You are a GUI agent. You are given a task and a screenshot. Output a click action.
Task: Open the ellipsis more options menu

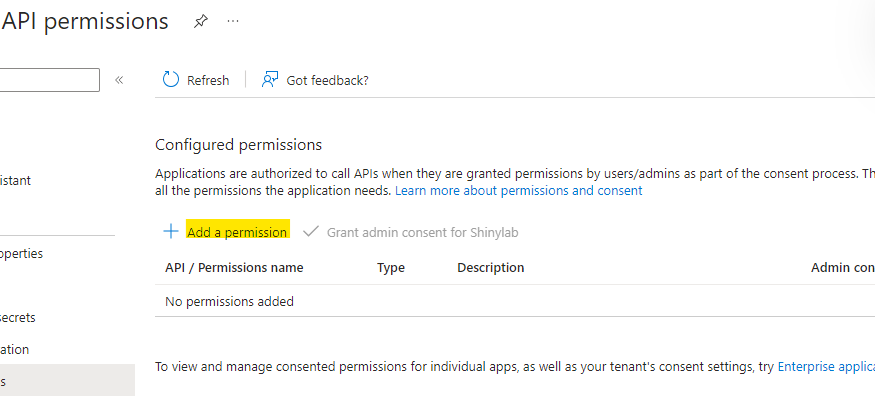pos(233,21)
